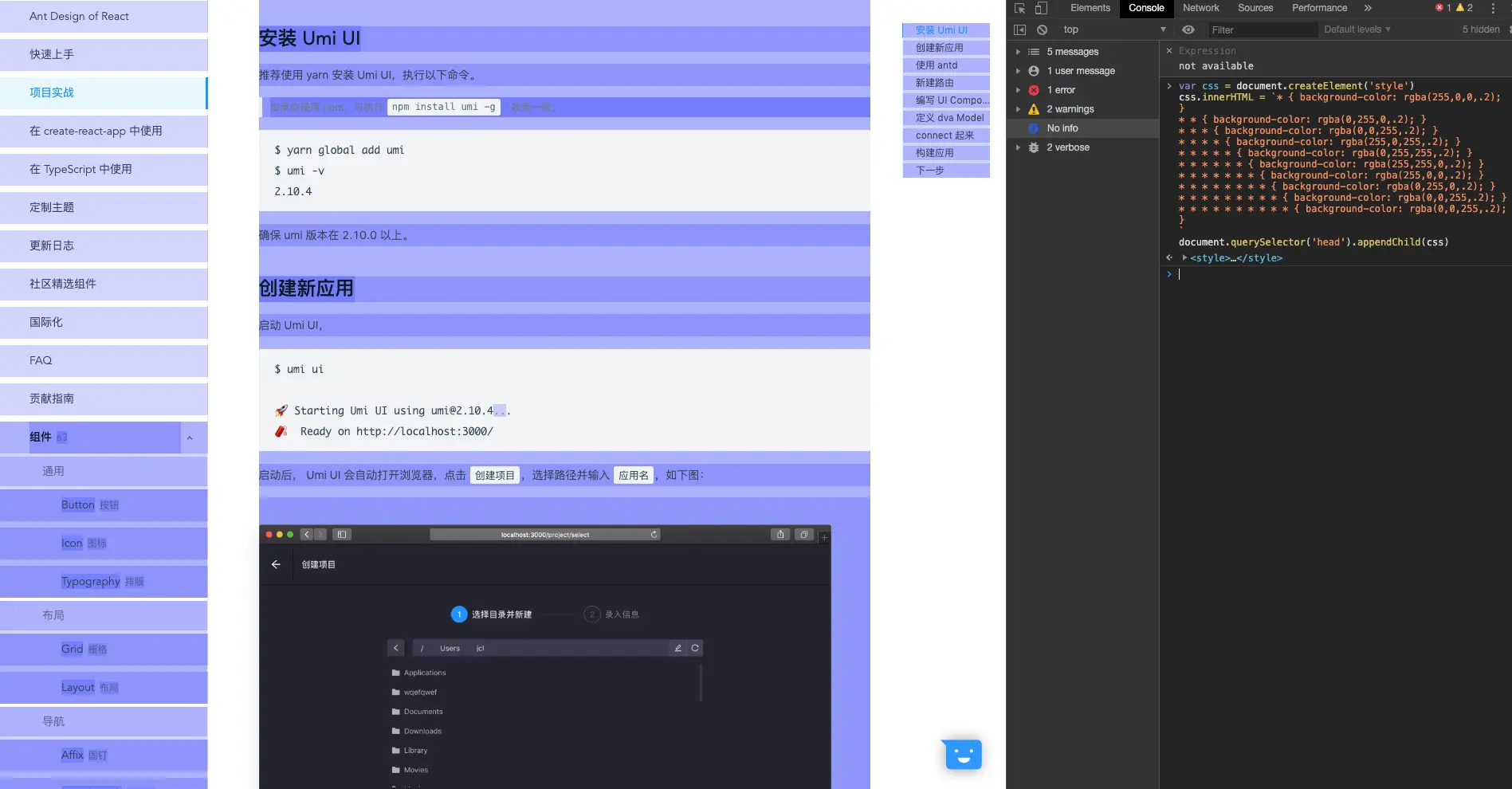The width and height of the screenshot is (1512, 789).
Task: Click the back arrow in Umi UI screenshot
Action: coord(276,564)
